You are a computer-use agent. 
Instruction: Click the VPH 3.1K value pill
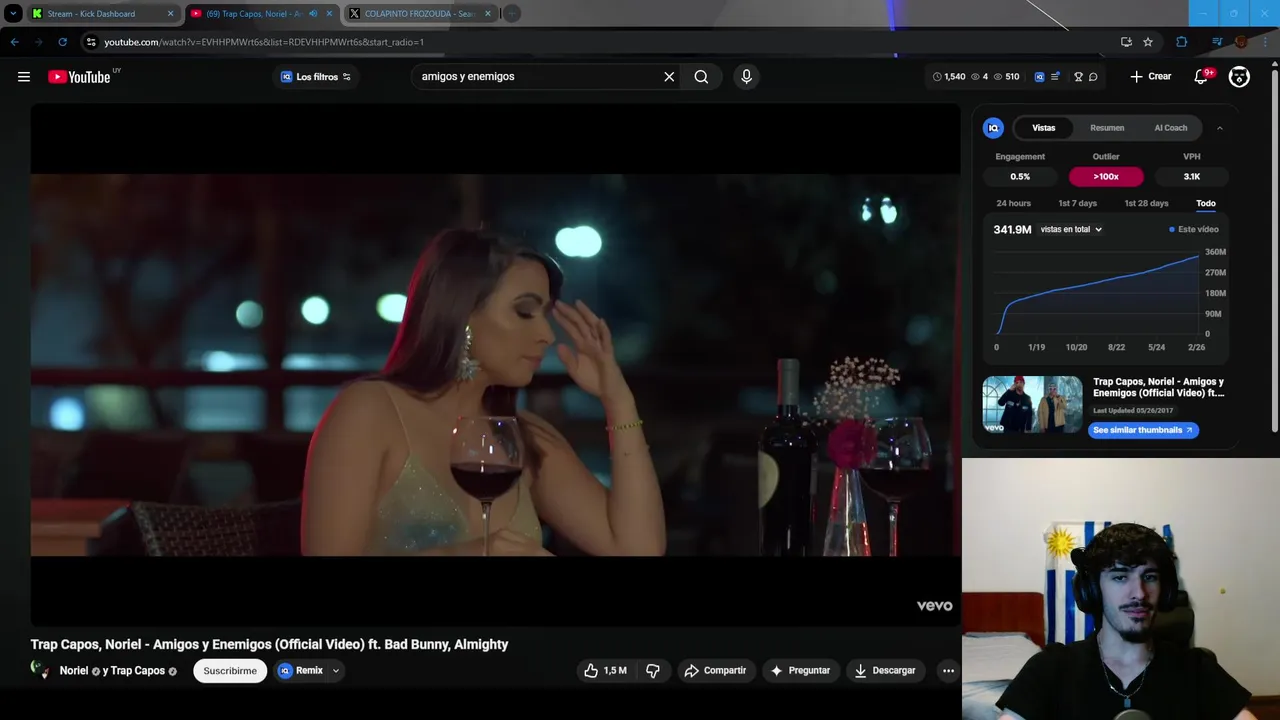1192,177
